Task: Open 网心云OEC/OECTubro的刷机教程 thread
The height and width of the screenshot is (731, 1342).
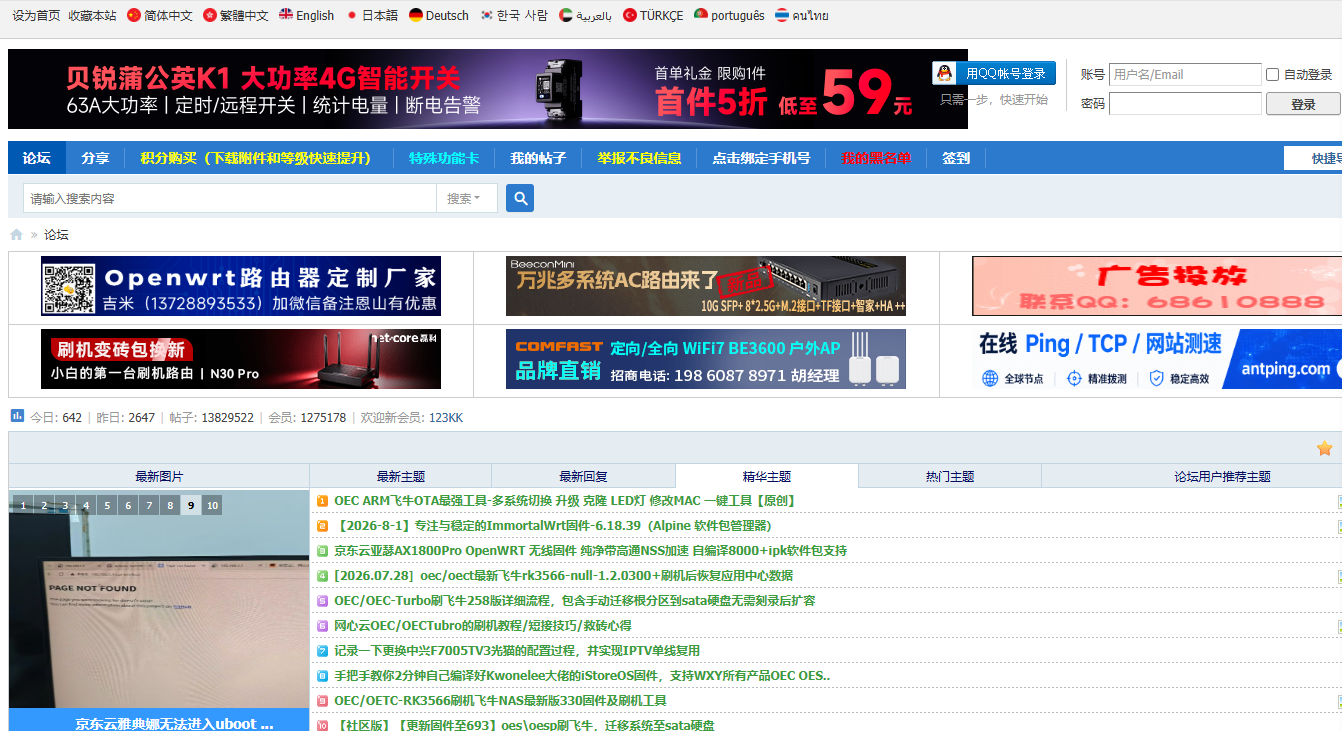Action: [x=483, y=626]
